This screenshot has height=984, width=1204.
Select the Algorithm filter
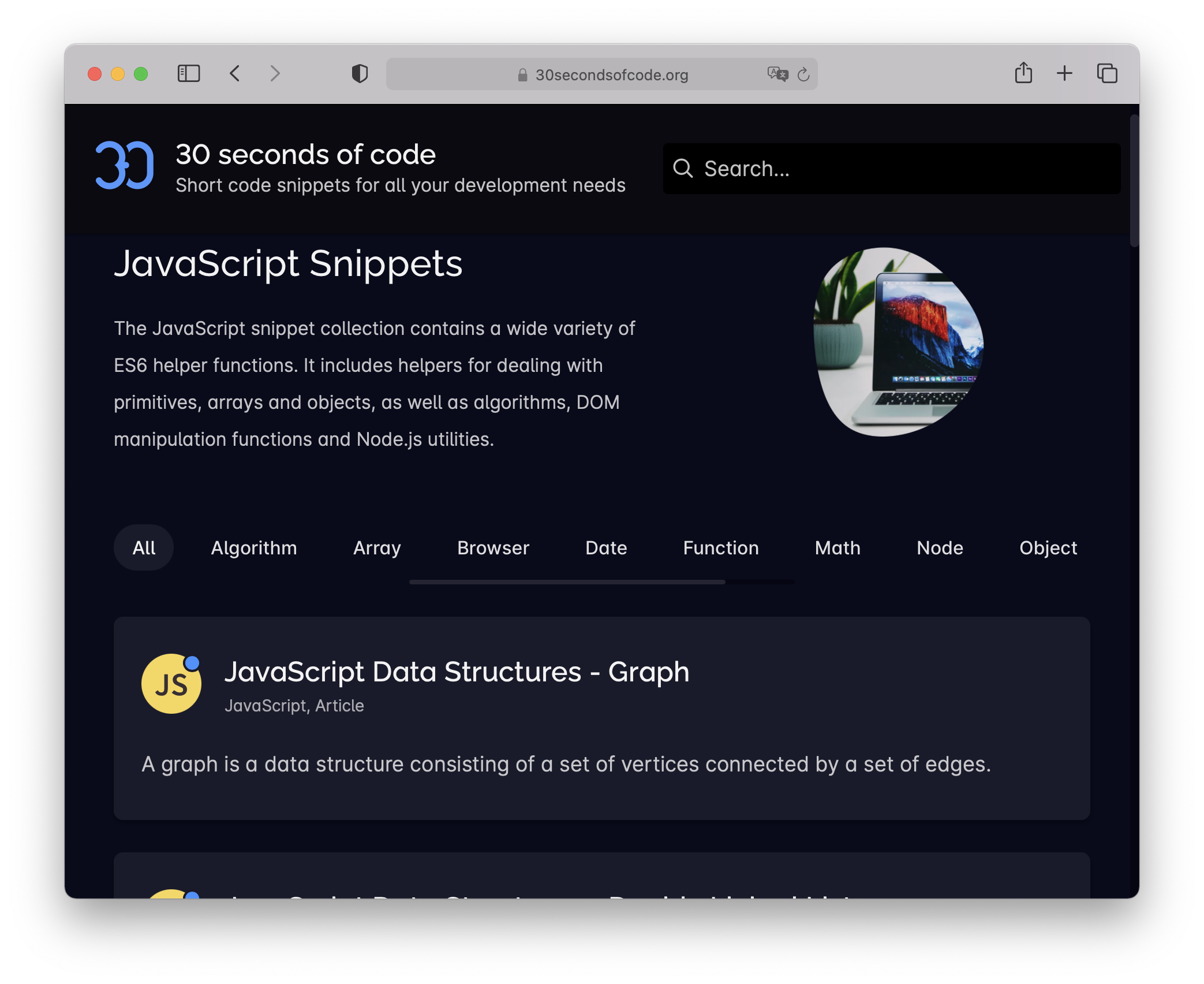point(254,547)
